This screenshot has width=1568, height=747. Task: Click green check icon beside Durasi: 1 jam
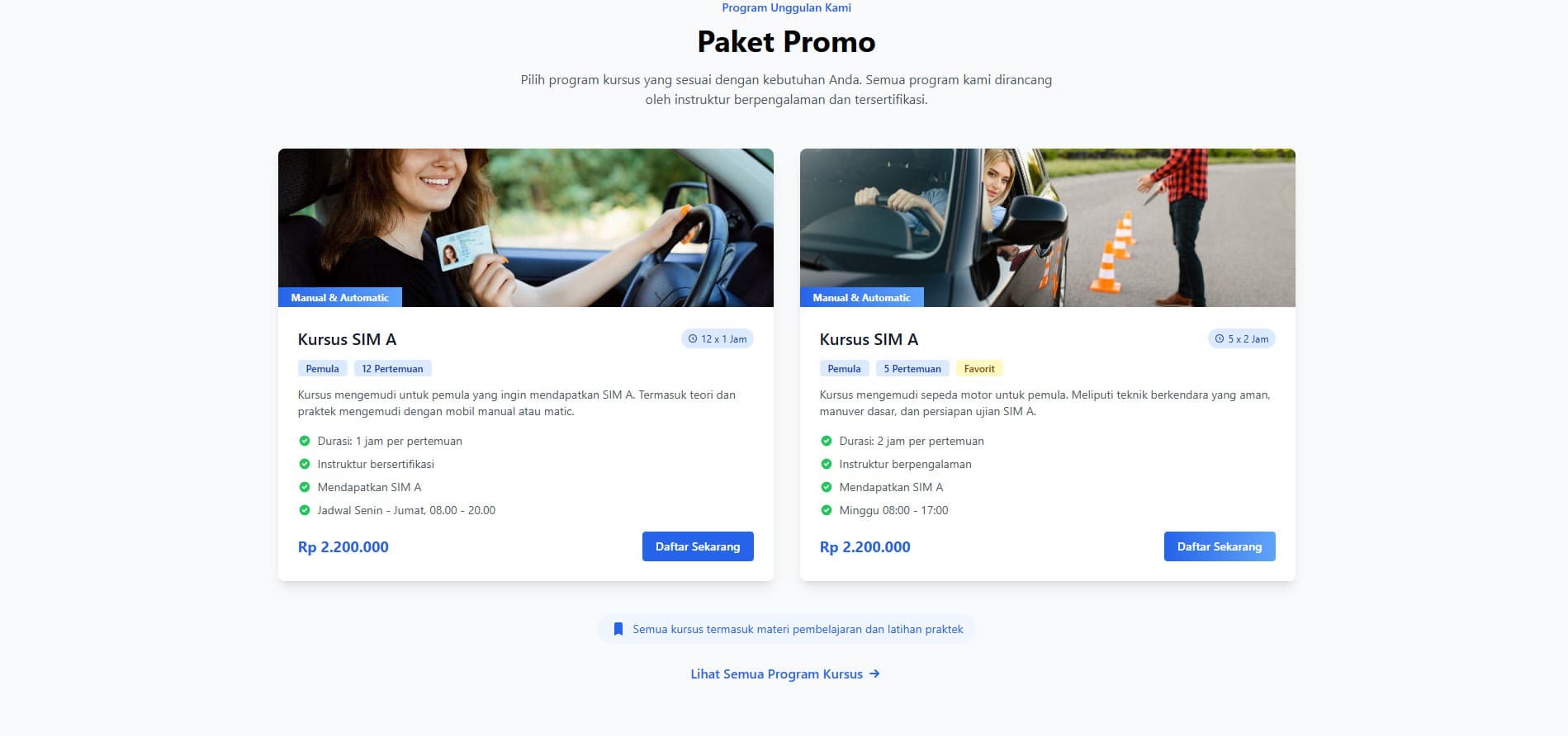[x=305, y=441]
